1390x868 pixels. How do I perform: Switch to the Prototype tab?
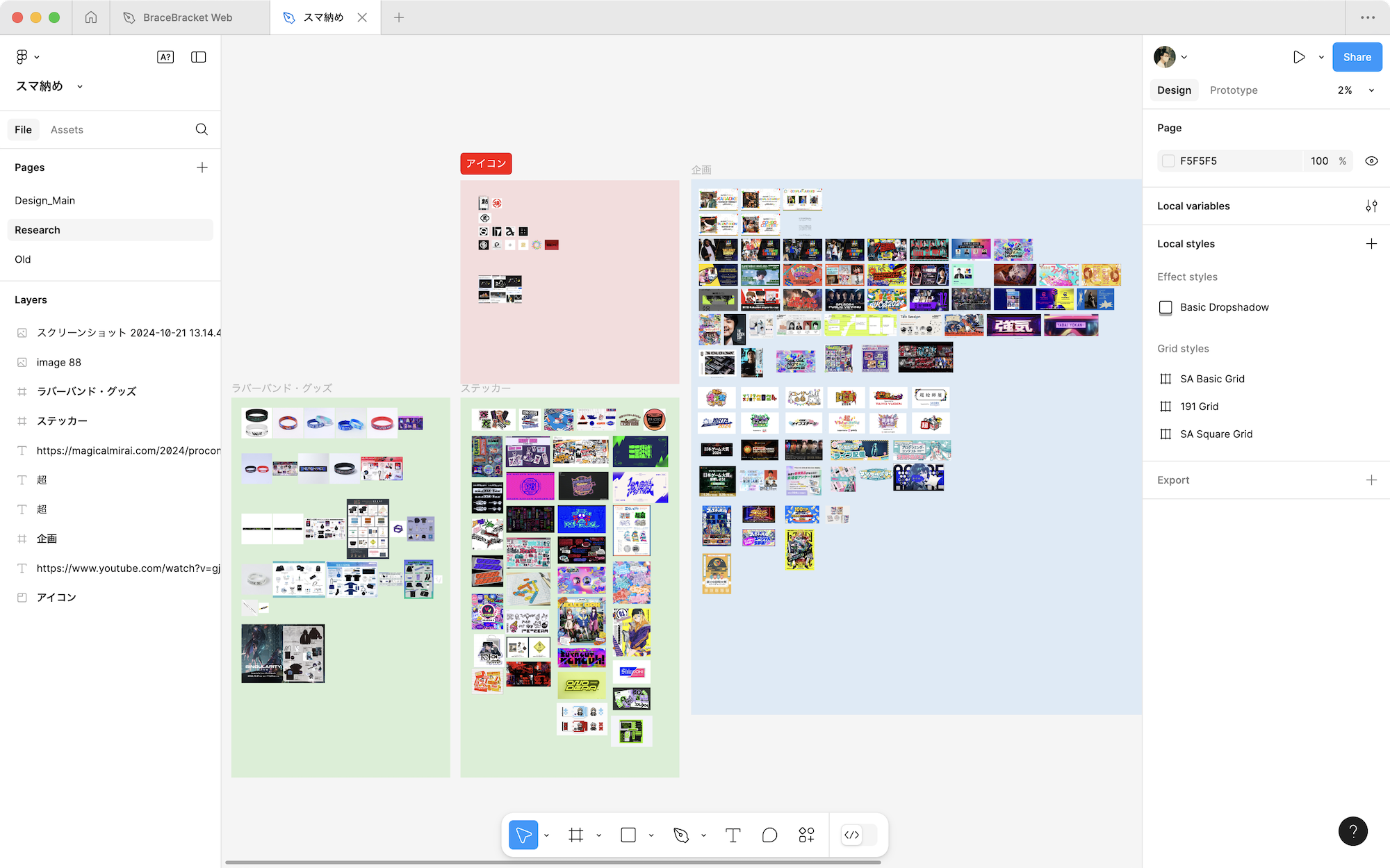pos(1233,90)
